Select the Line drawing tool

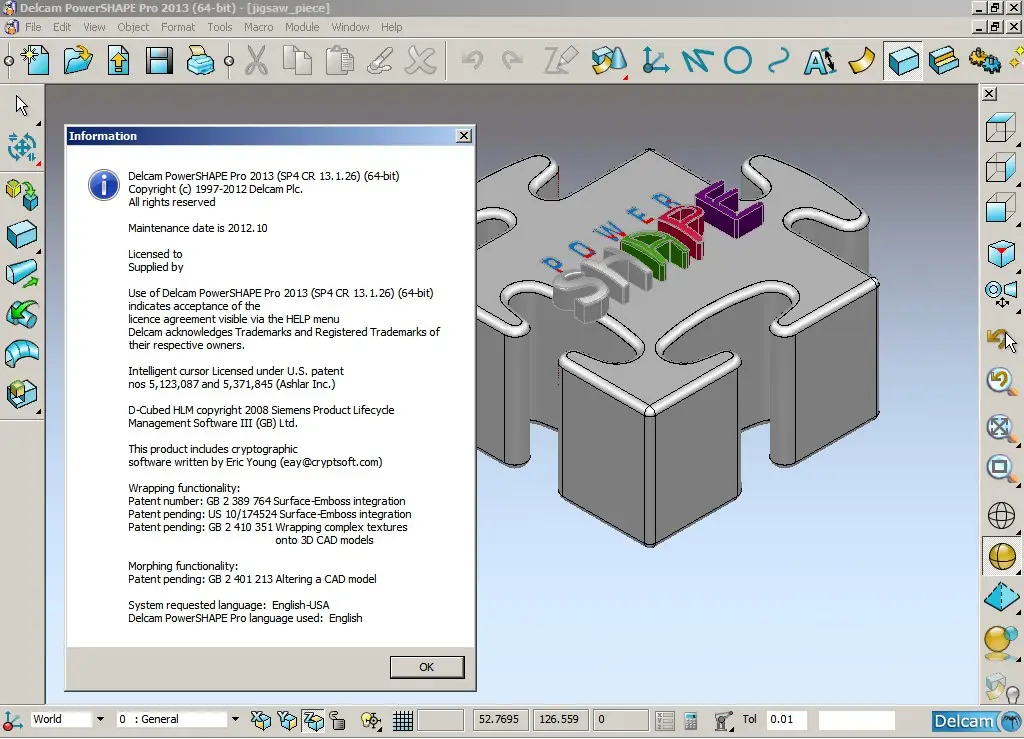[x=697, y=61]
